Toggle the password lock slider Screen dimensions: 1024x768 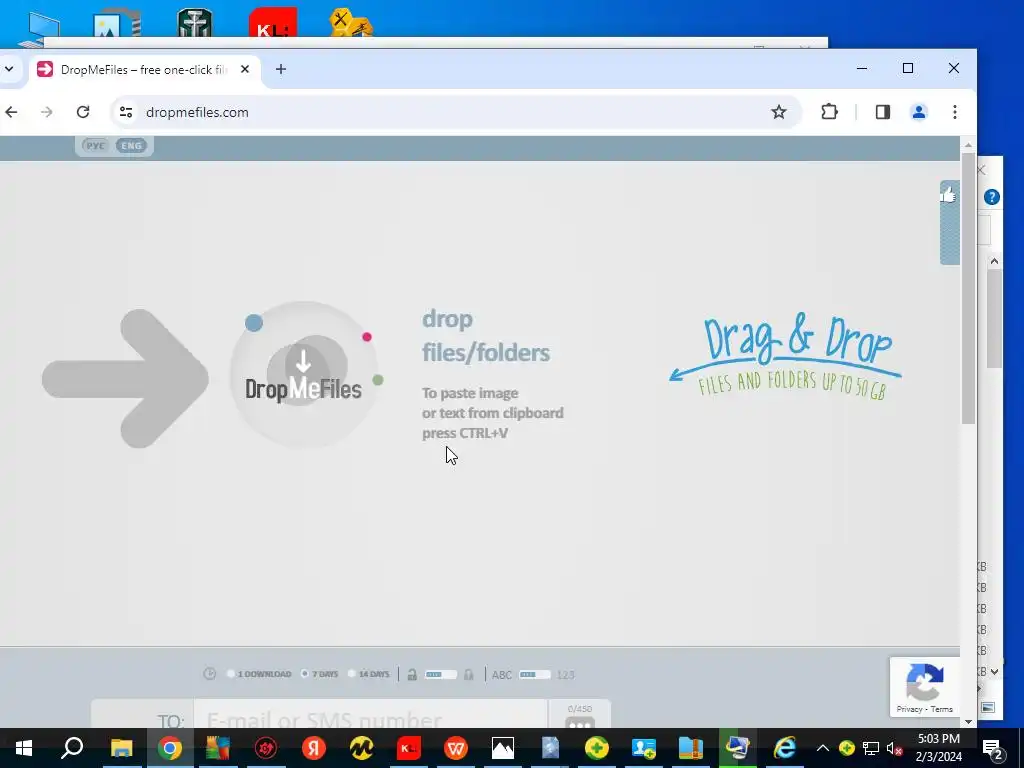(440, 675)
